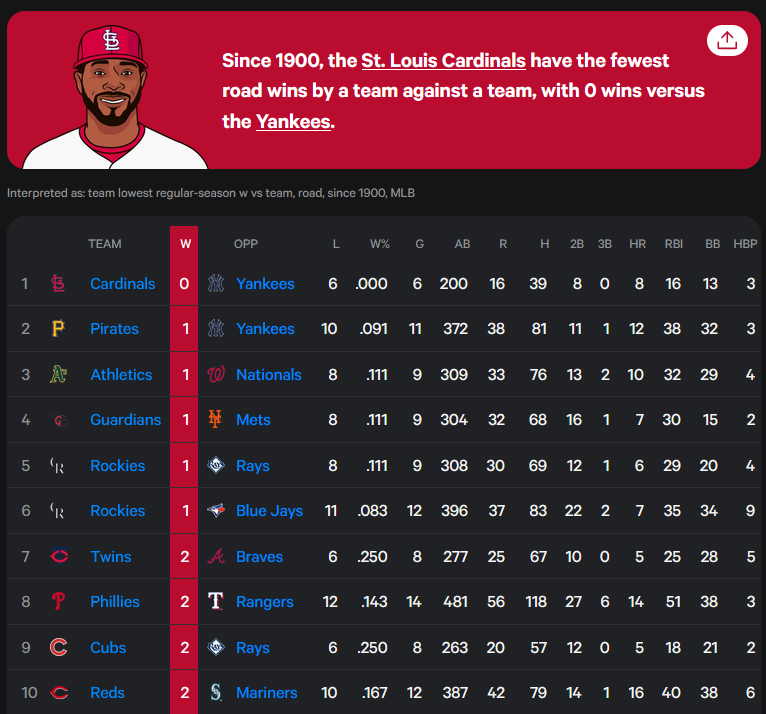
Task: Sort by the G column header
Action: click(420, 244)
